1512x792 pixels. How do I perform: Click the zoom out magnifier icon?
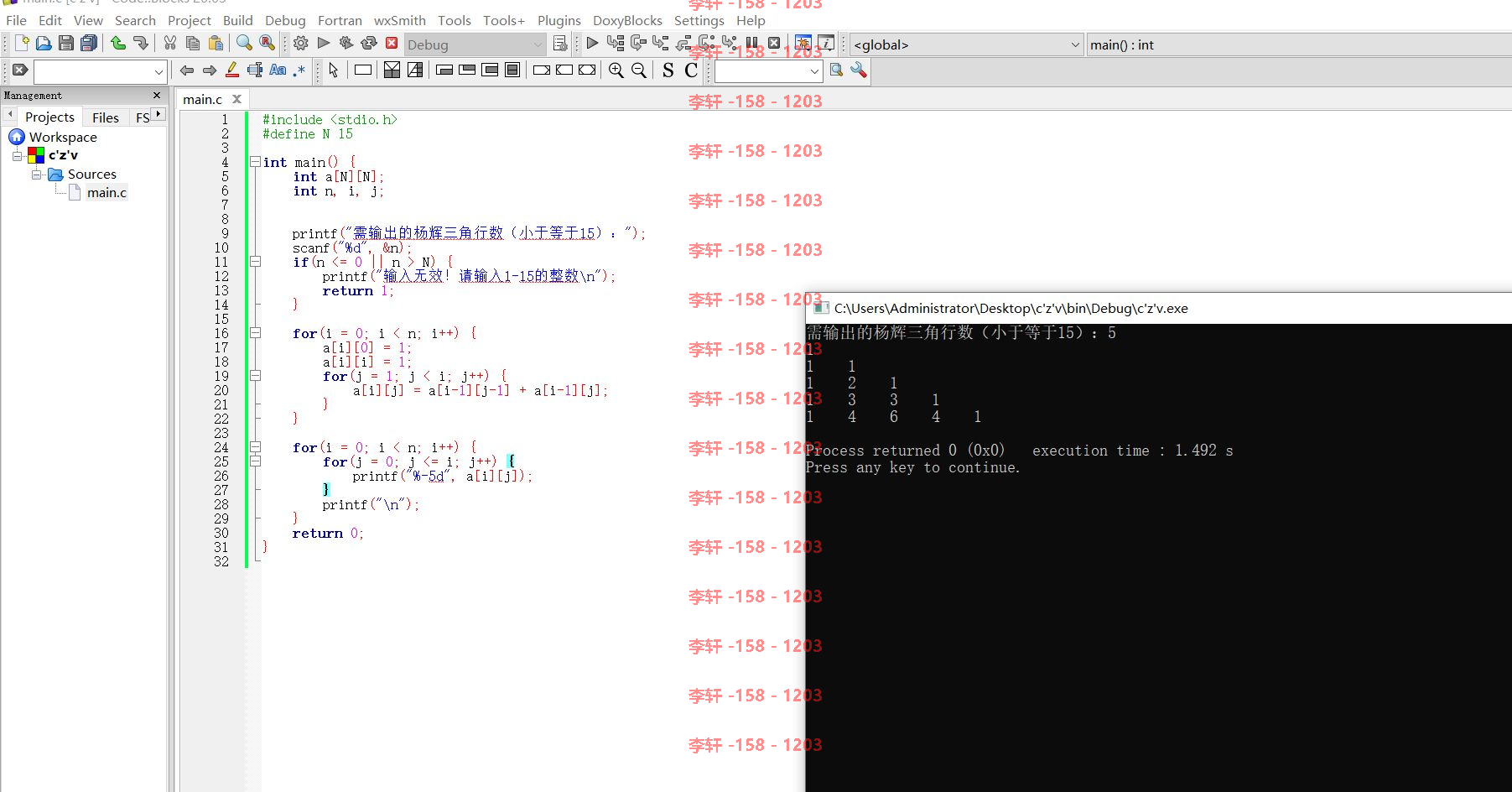click(639, 70)
